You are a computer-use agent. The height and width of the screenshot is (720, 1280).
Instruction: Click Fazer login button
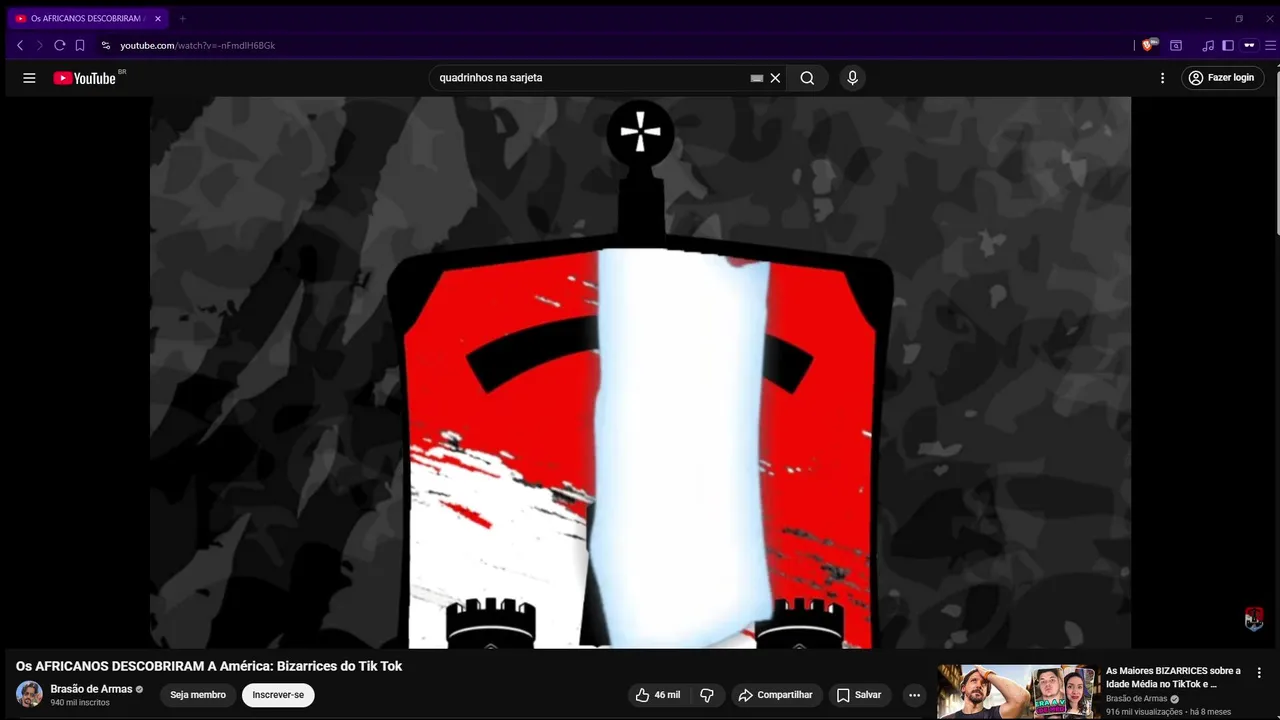point(1223,78)
